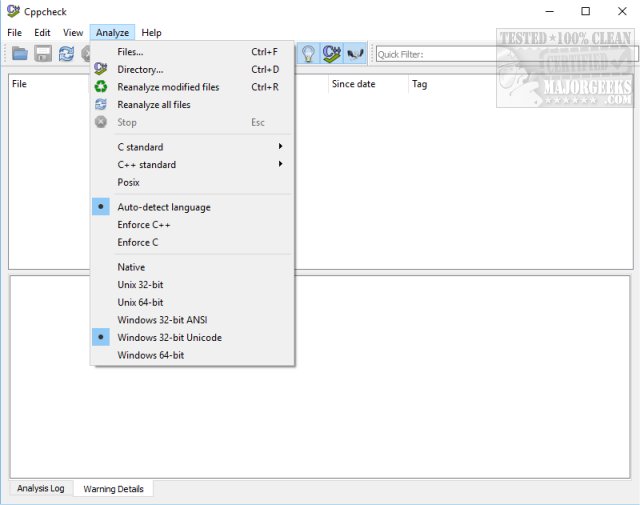Open the Edit menu
This screenshot has height=505, width=640.
pyautogui.click(x=42, y=33)
